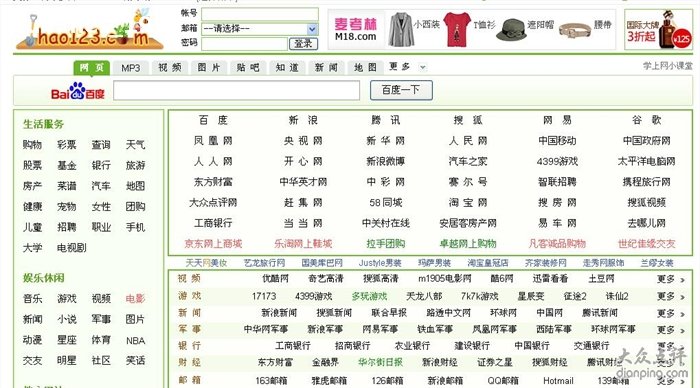Screen dimensions: 700x388
Task: Click the suit jacket product image
Action: tap(400, 29)
